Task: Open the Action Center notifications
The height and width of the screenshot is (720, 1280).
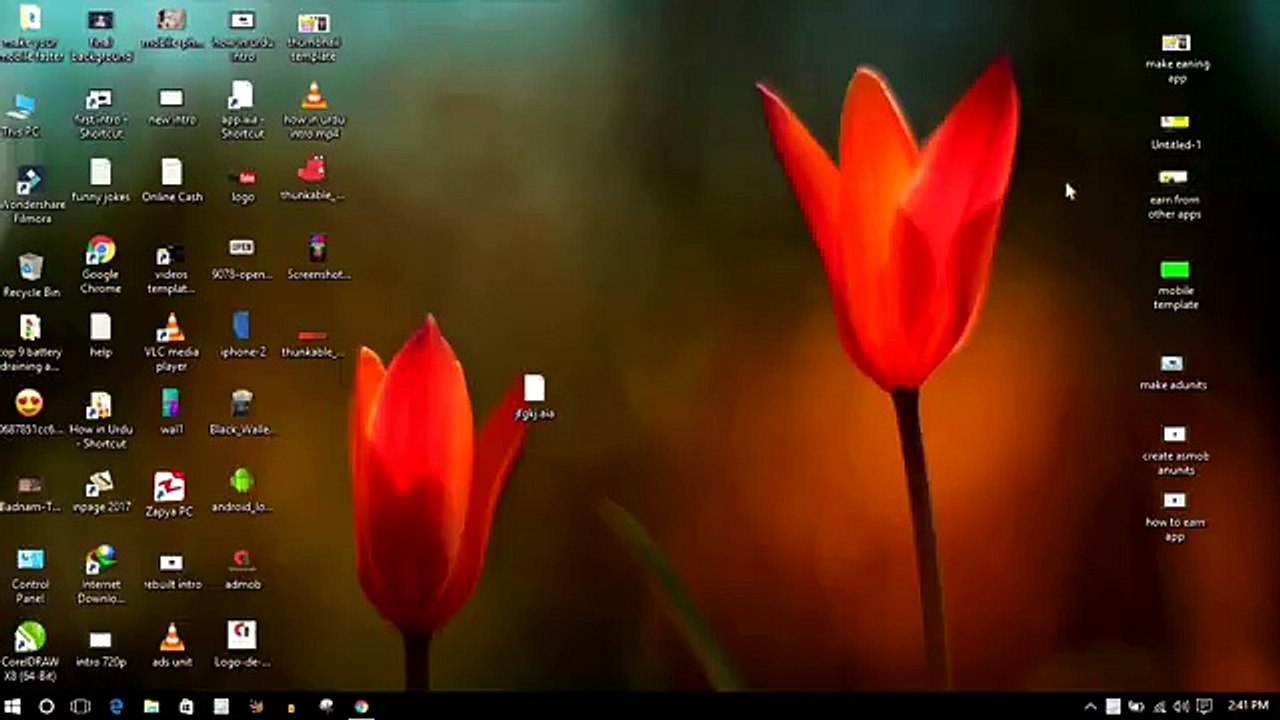Action: tap(1205, 707)
